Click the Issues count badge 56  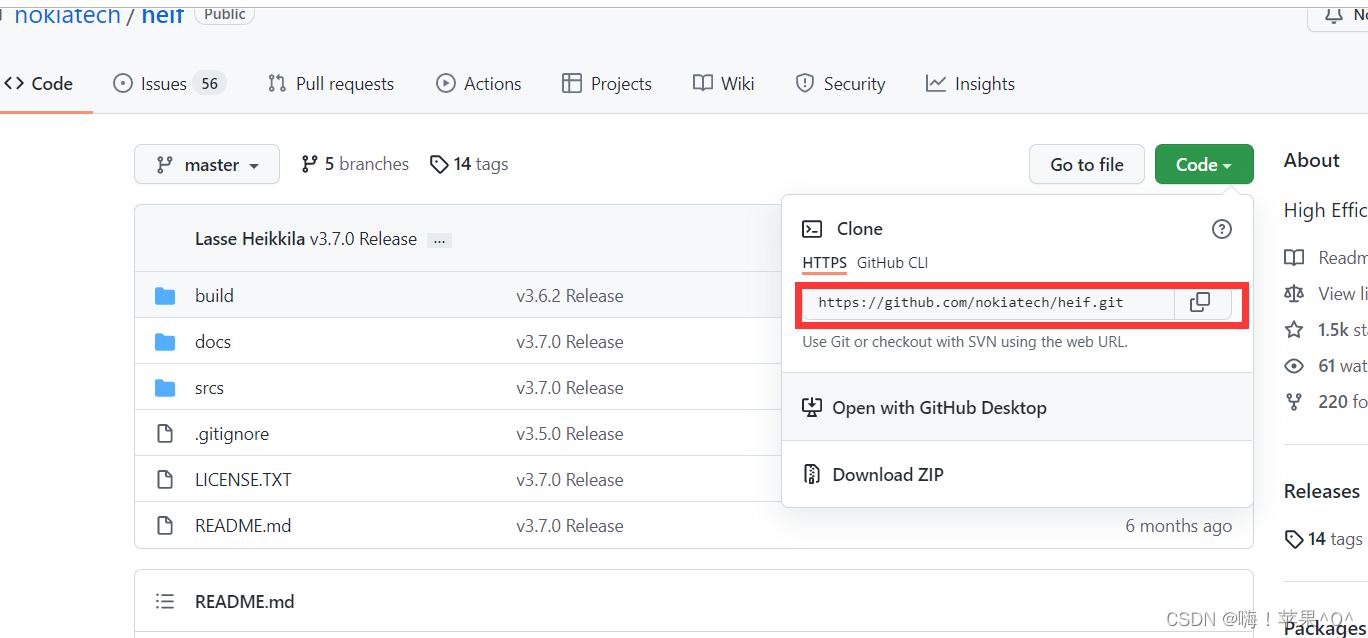click(x=209, y=84)
